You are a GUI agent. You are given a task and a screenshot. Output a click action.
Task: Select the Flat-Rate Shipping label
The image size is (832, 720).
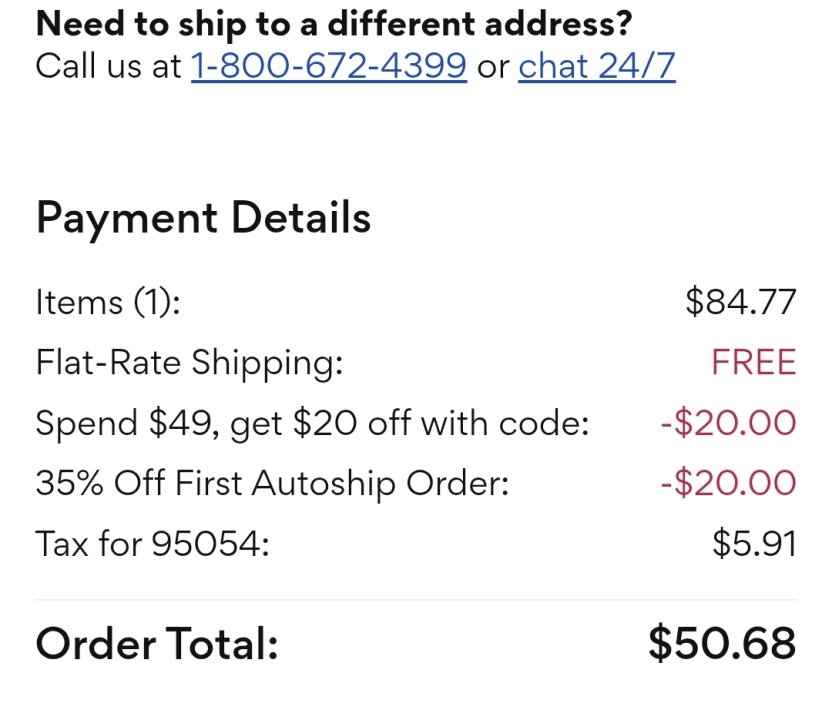pos(189,362)
